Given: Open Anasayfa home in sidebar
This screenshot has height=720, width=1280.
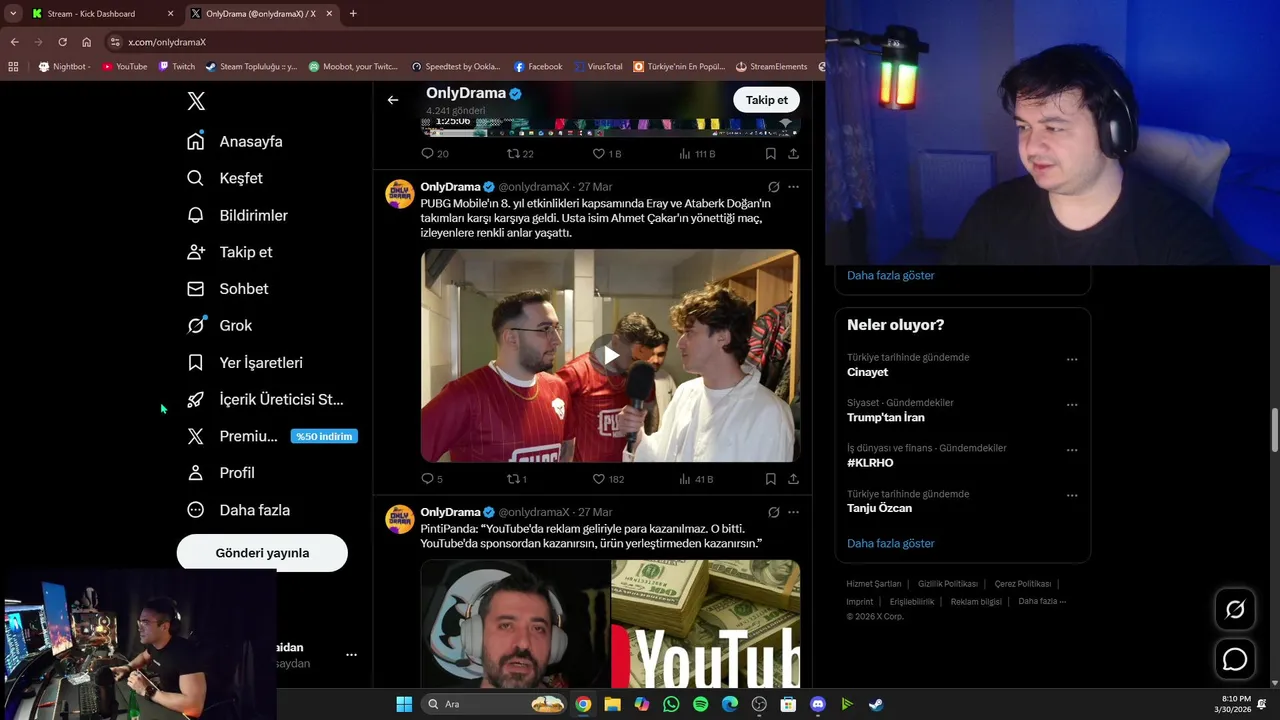Looking at the screenshot, I should tap(235, 141).
